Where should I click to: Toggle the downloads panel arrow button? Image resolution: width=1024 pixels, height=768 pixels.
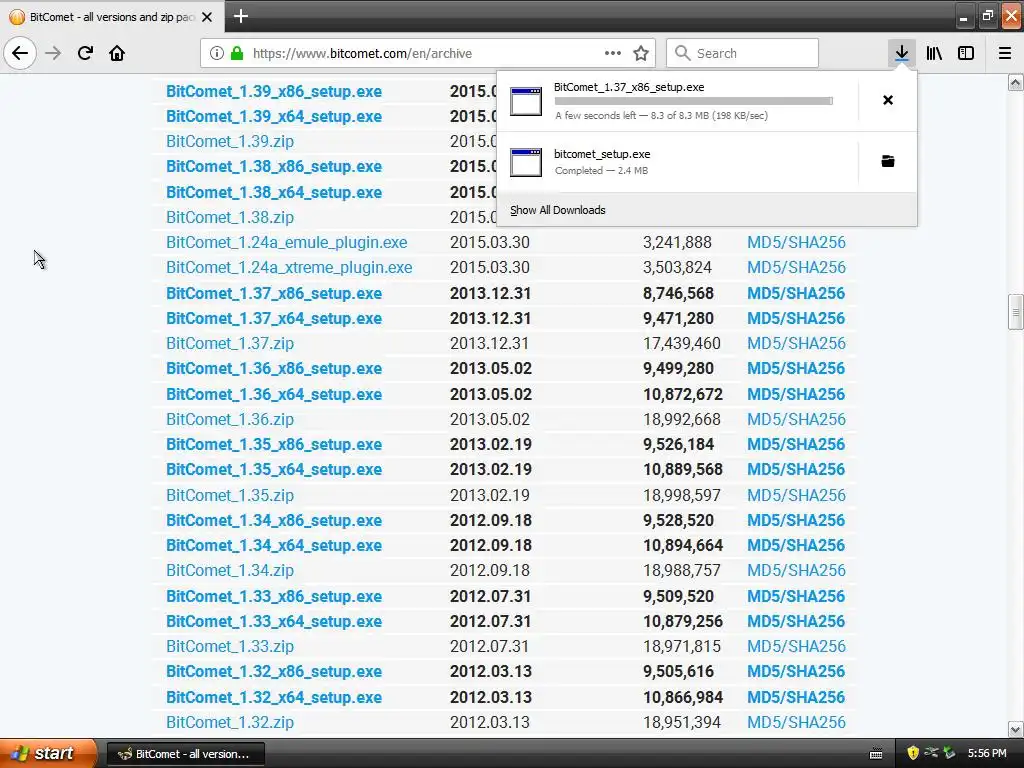(902, 53)
